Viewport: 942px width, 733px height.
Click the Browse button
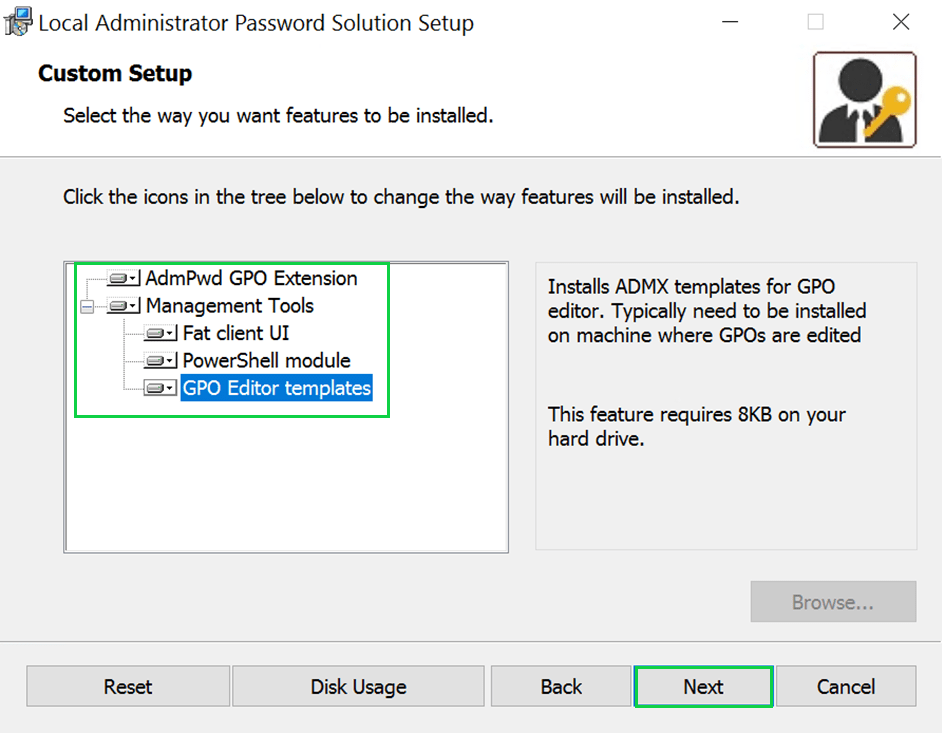(x=833, y=602)
